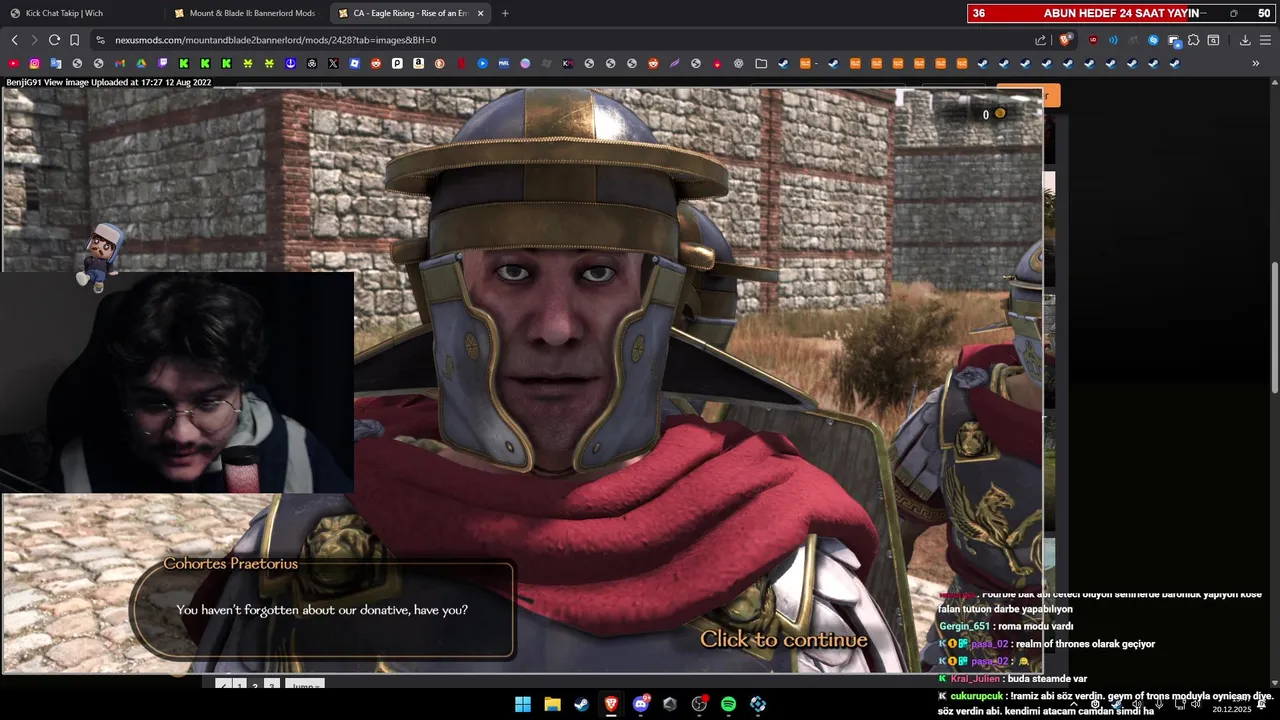Screen dimensions: 1280x720
Task: Share this page via share icon
Action: pyautogui.click(x=1040, y=40)
